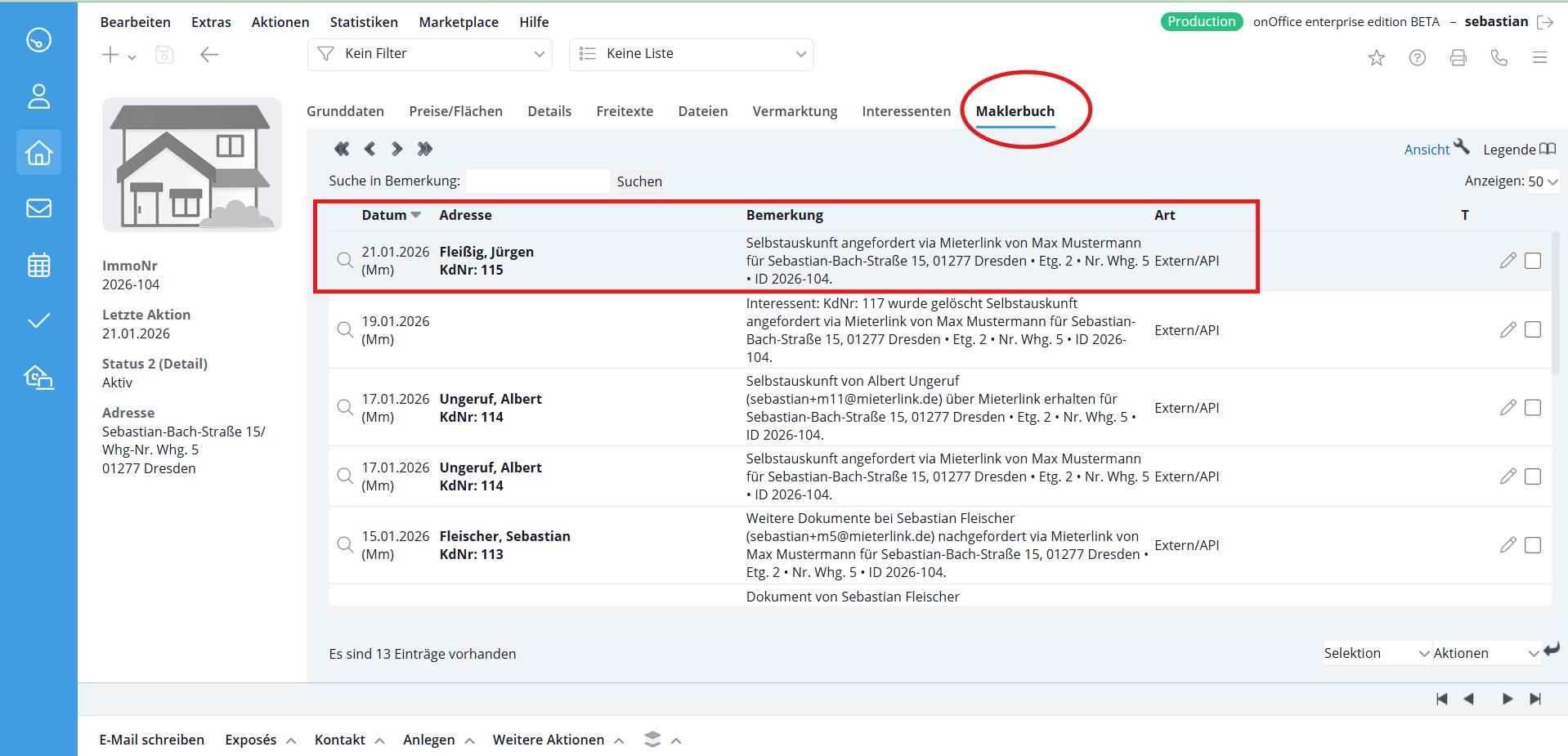Open magnifier for 19.01.2026 entry

tap(345, 329)
